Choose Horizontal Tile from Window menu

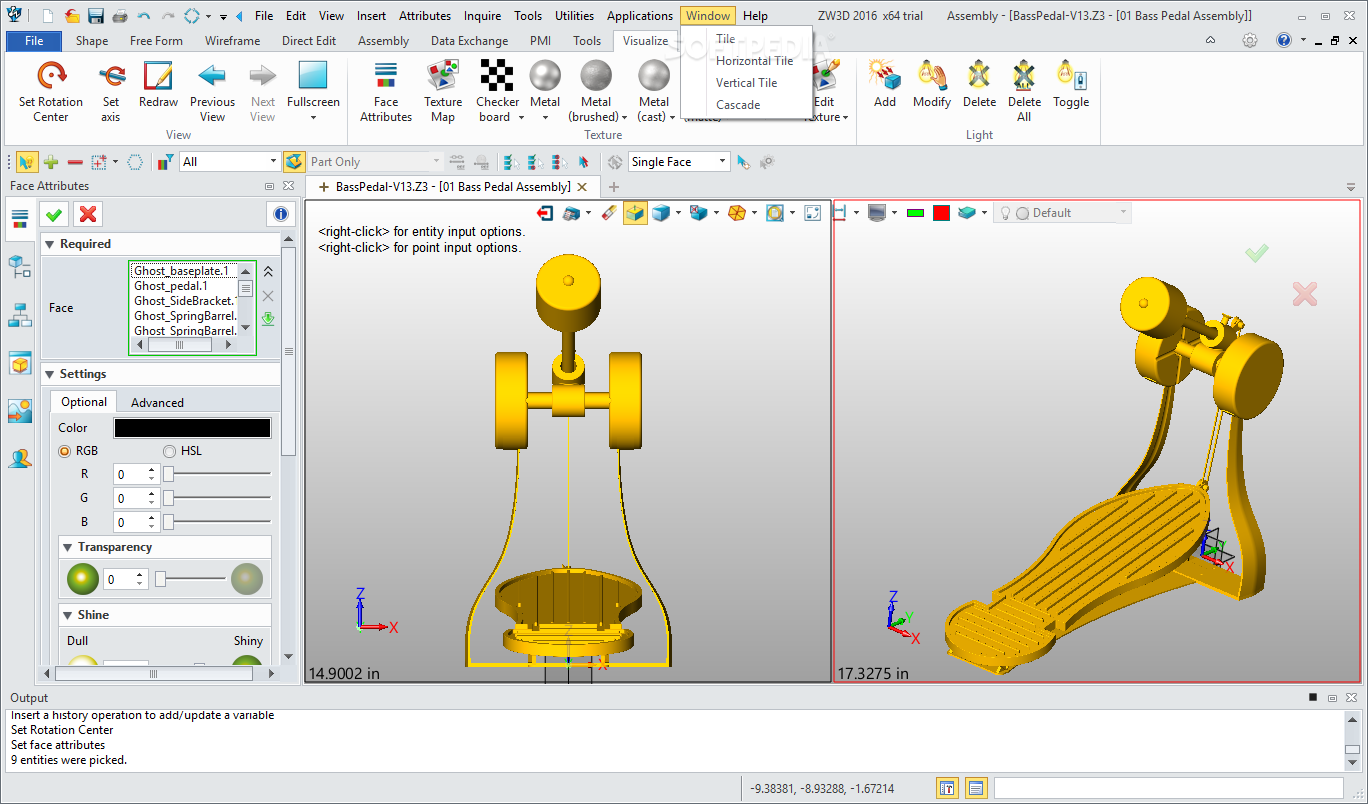tap(754, 61)
